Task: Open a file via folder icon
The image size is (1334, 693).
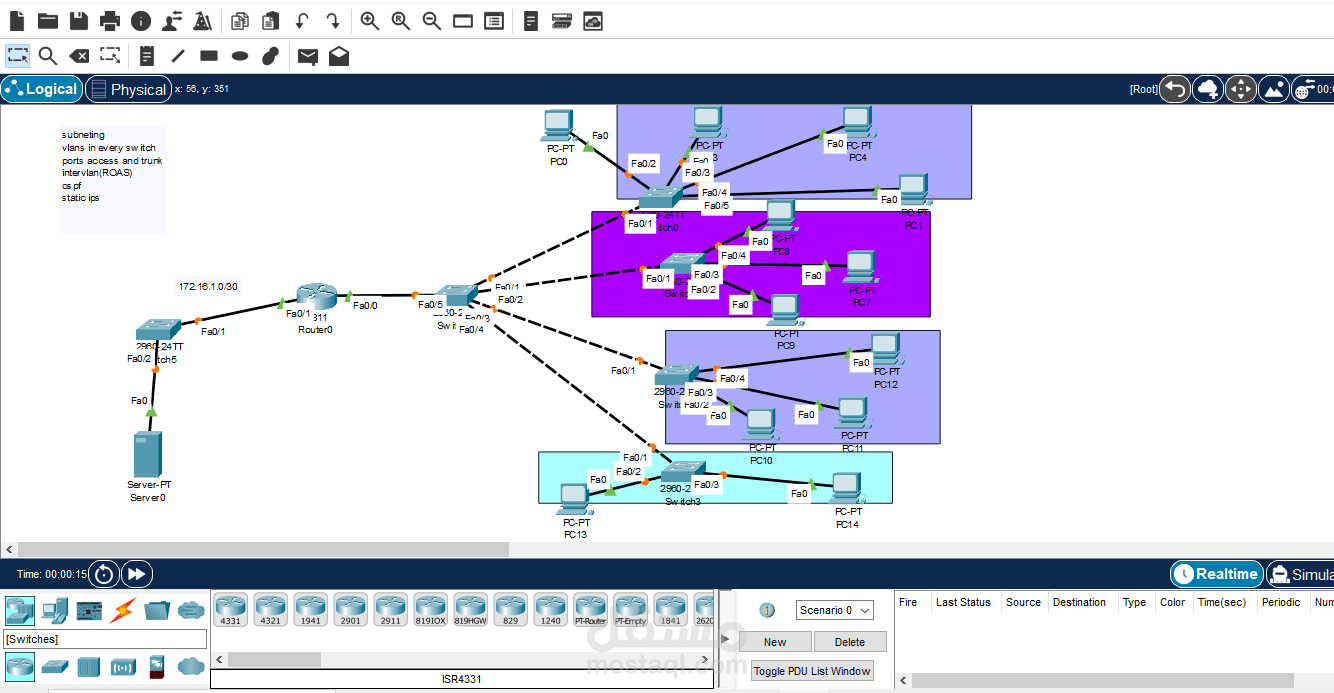Action: click(48, 20)
